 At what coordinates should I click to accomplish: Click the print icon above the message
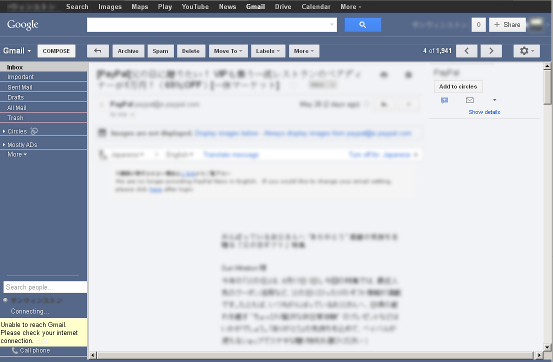point(384,74)
